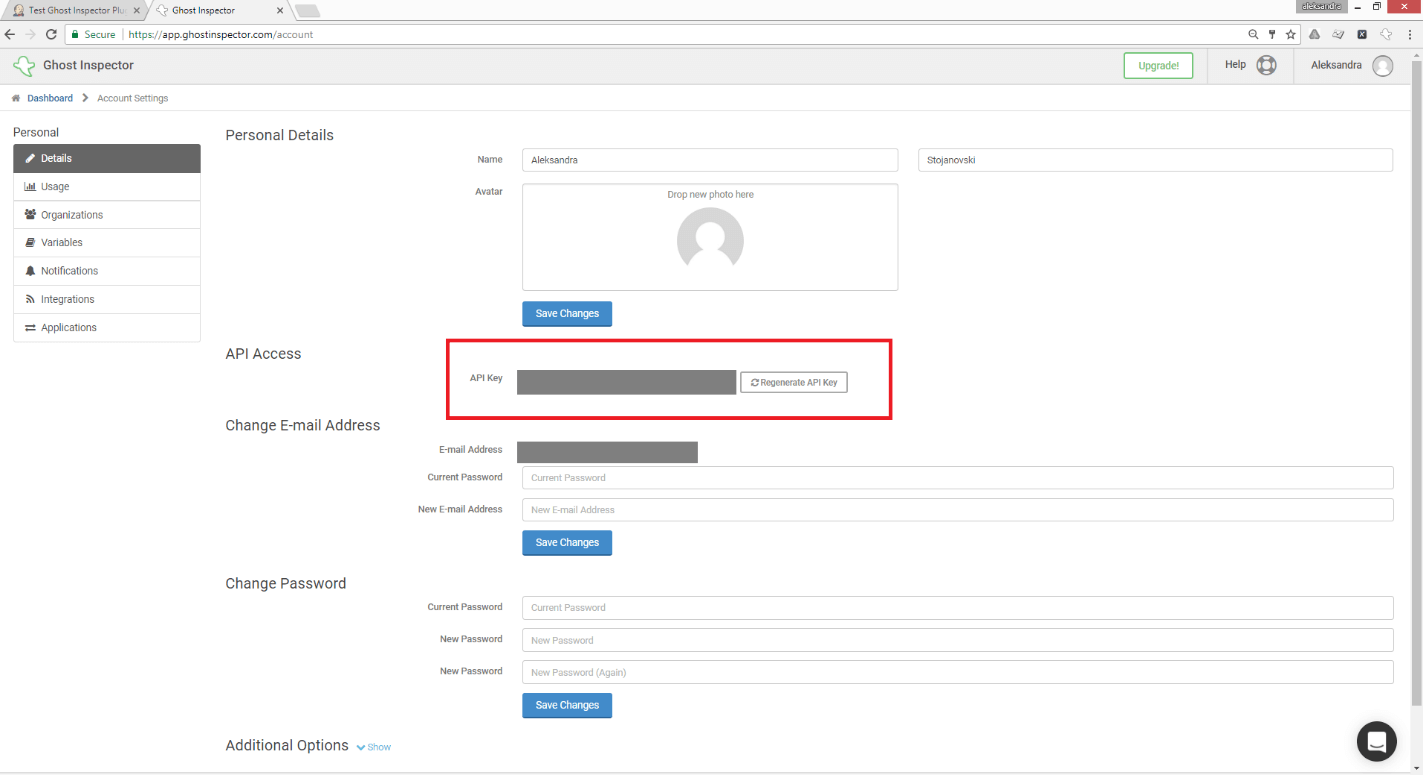Click the avatar drop zone area
The height and width of the screenshot is (775, 1423).
point(710,237)
